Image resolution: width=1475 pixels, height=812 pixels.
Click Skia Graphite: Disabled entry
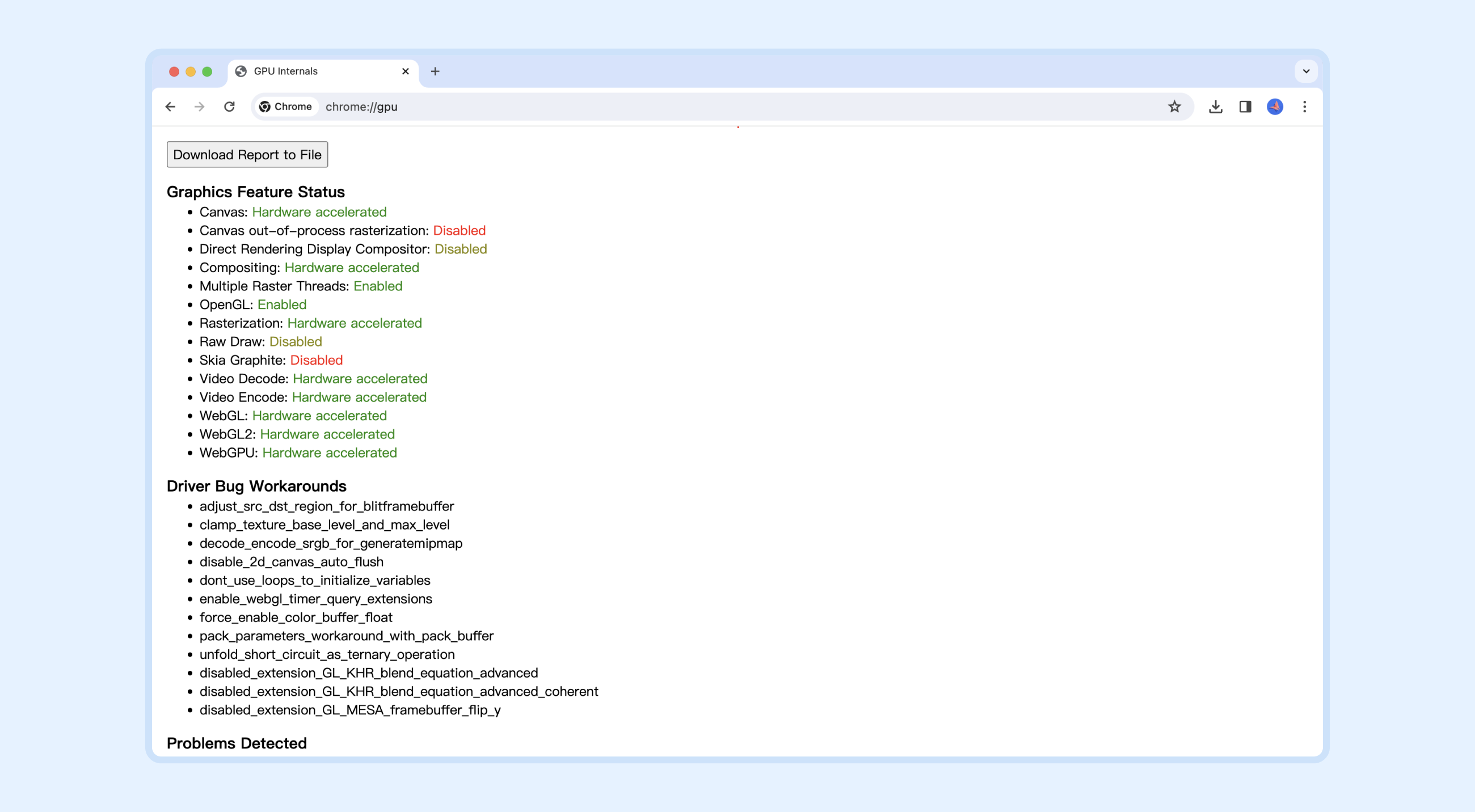(x=271, y=360)
